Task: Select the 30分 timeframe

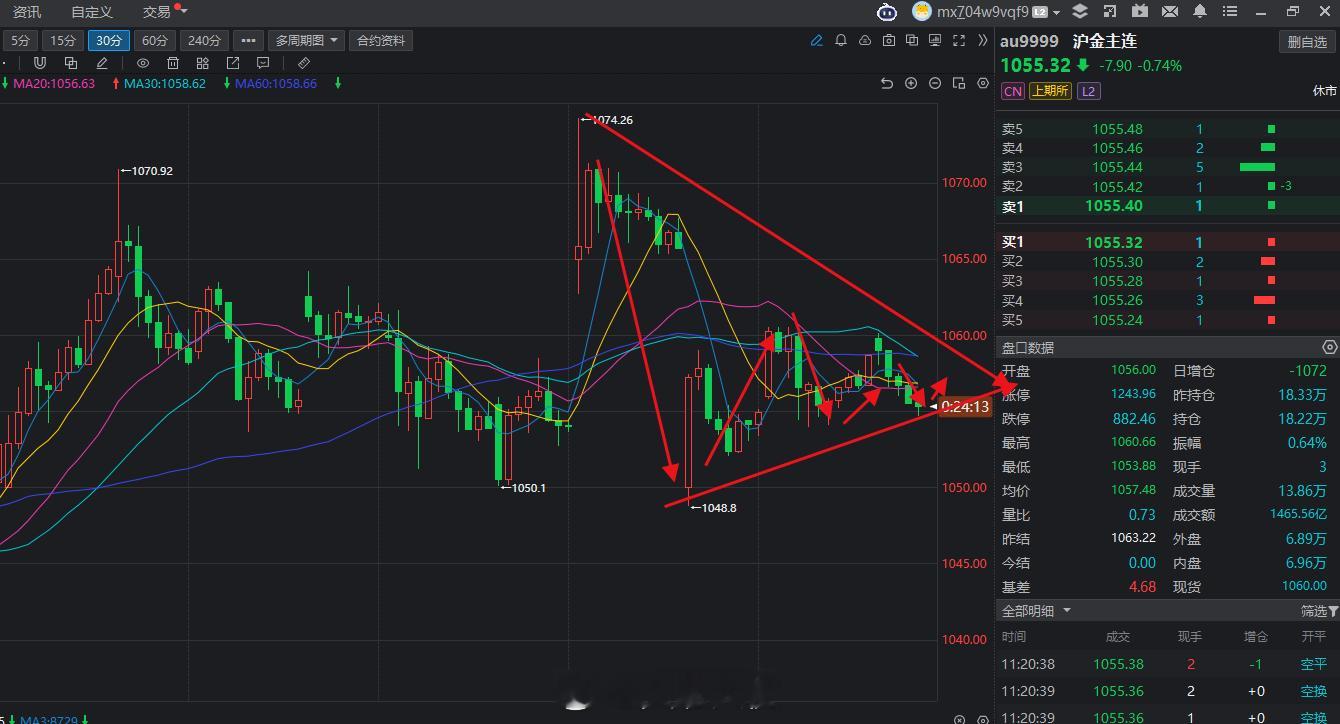Action: coord(108,41)
